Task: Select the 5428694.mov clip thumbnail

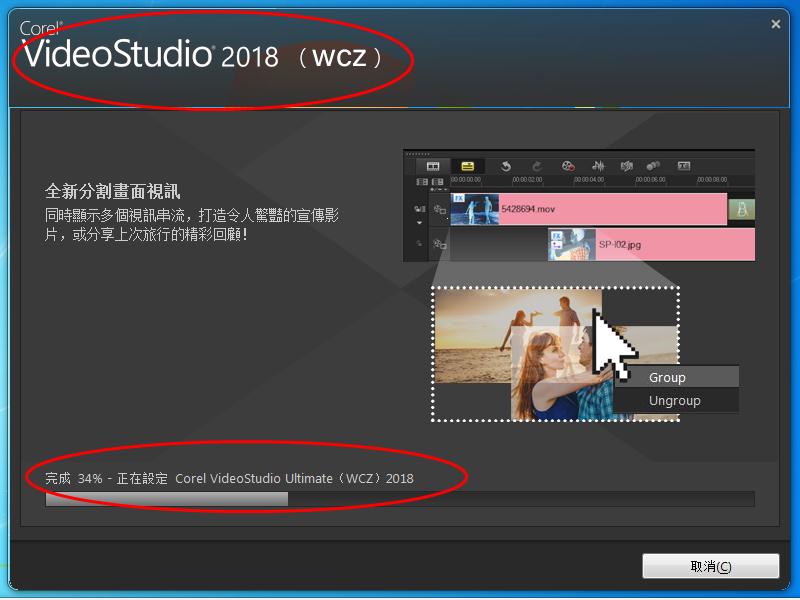Action: coord(475,209)
